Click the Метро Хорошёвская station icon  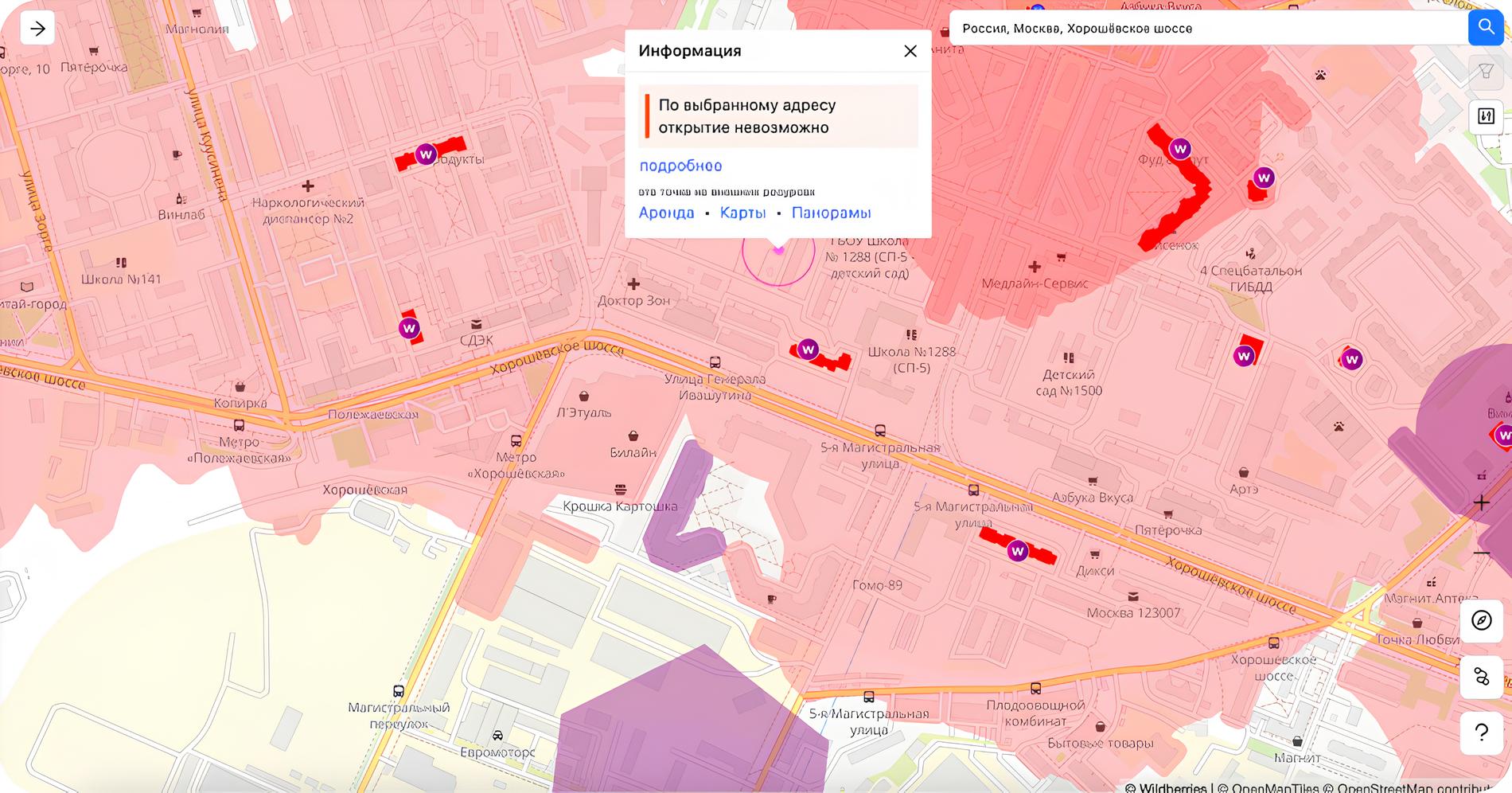(516, 441)
